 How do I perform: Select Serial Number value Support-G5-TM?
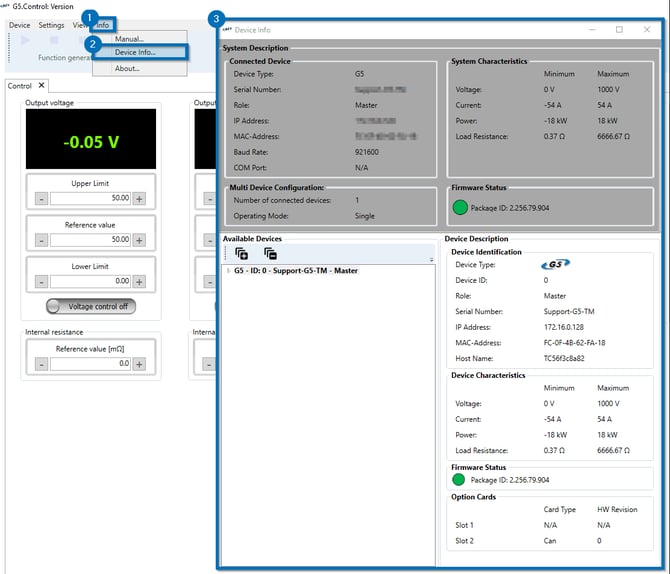(569, 312)
